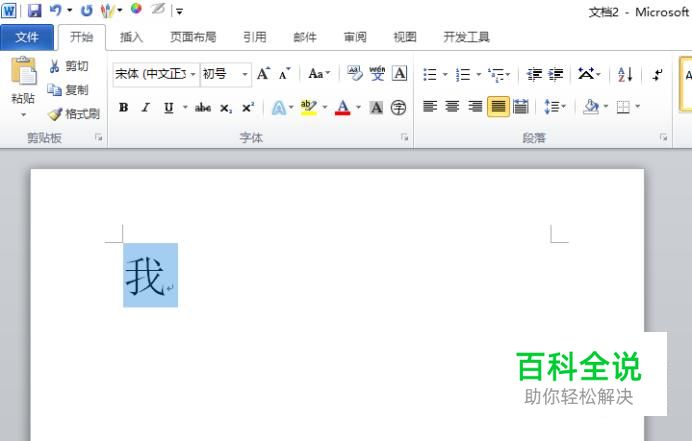This screenshot has width=692, height=441.
Task: Open font dialog launcher in 字体 group
Action: click(x=404, y=138)
